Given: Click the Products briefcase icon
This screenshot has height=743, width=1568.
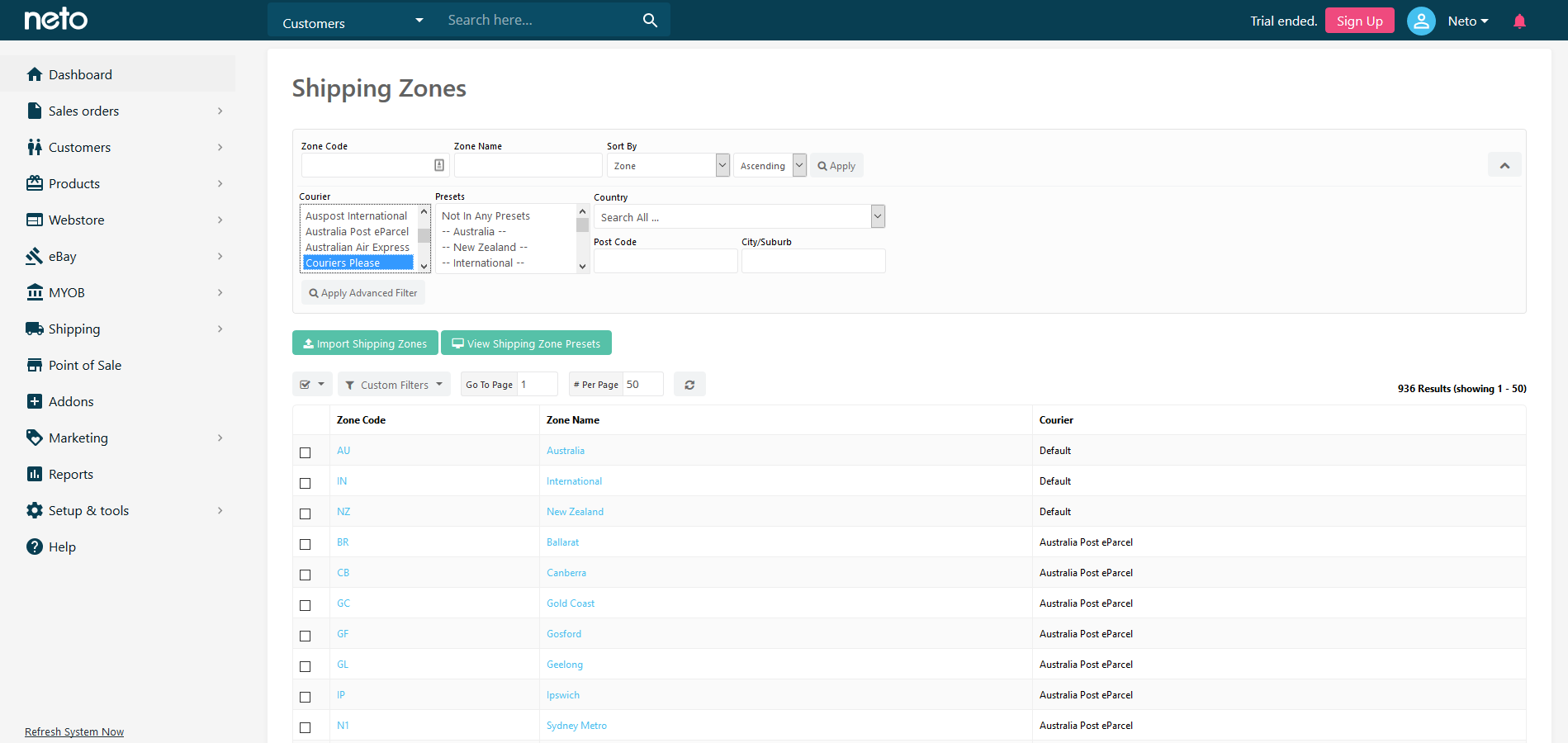Looking at the screenshot, I should tap(35, 183).
